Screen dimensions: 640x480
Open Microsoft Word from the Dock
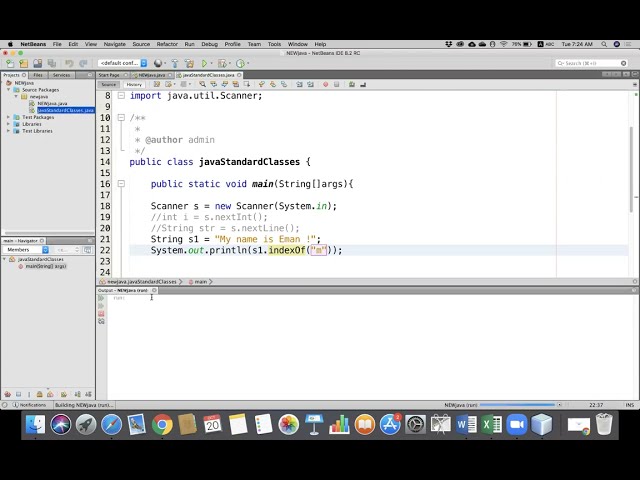466,424
